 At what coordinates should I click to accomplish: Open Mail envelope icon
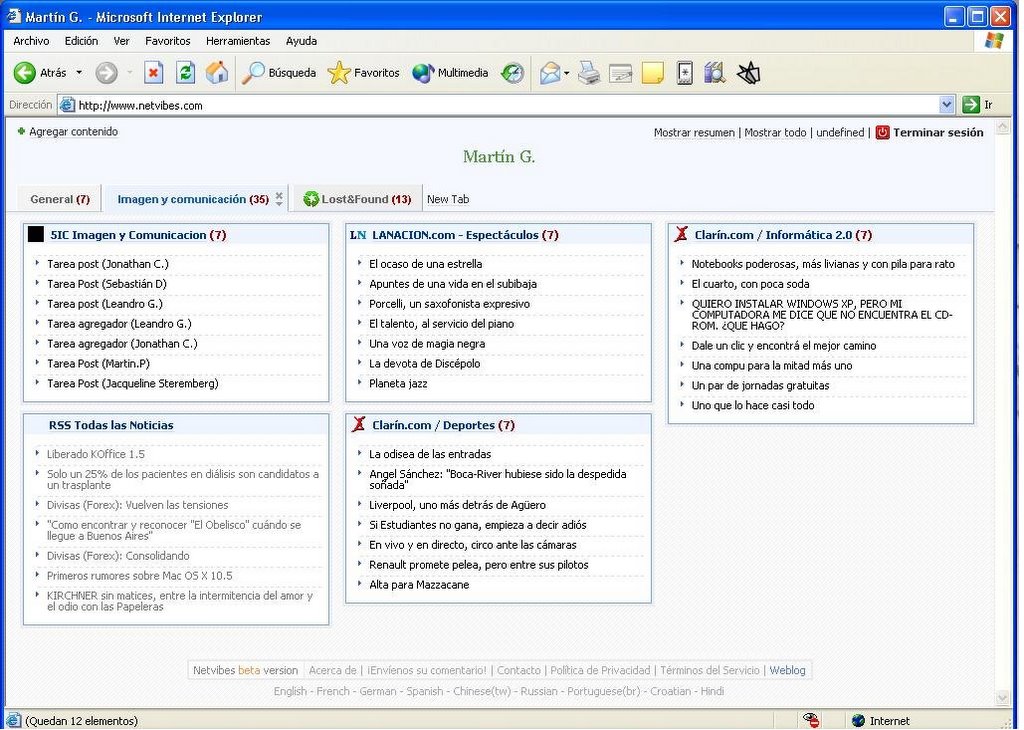click(x=550, y=73)
